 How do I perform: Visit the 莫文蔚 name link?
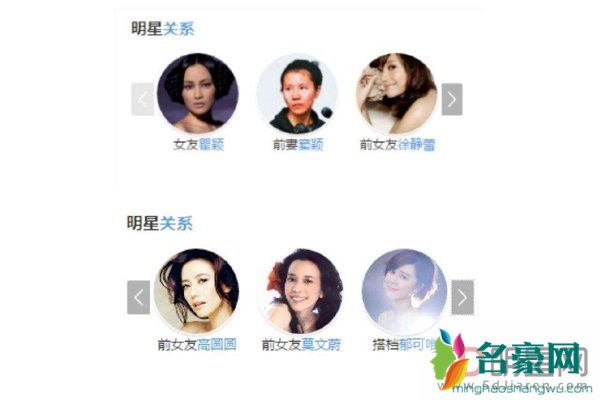(x=321, y=344)
